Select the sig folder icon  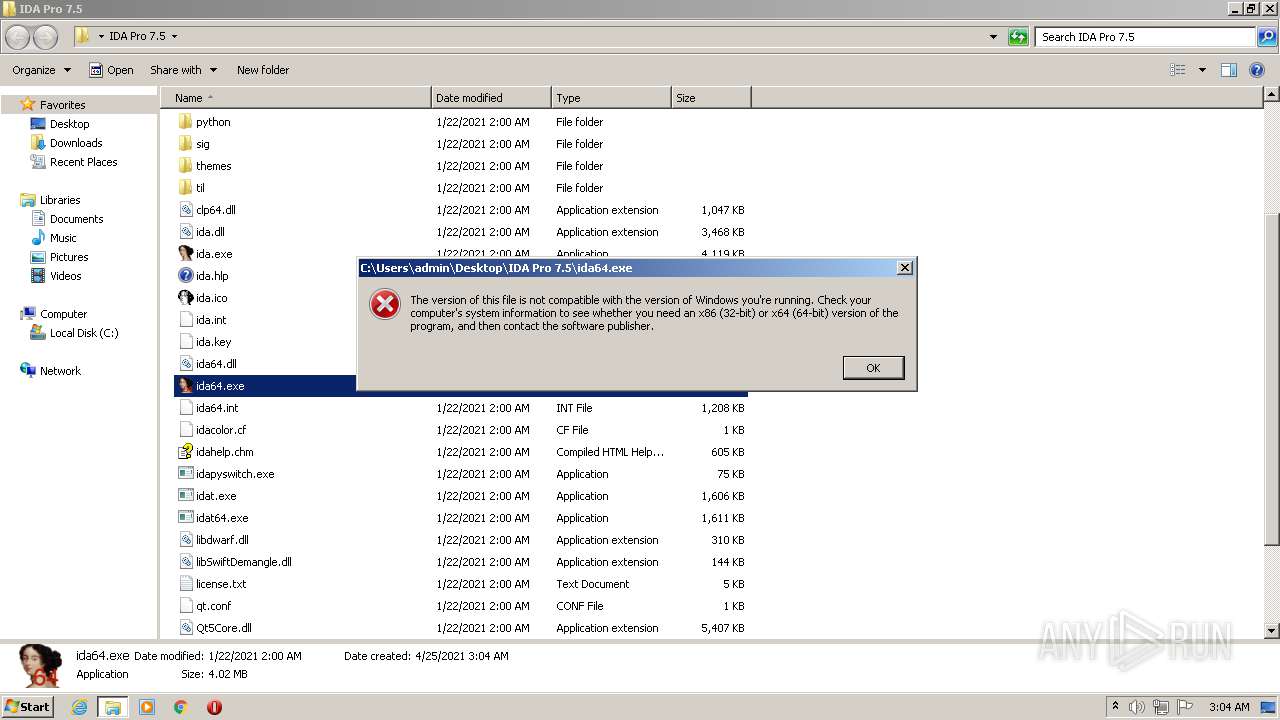pos(185,144)
